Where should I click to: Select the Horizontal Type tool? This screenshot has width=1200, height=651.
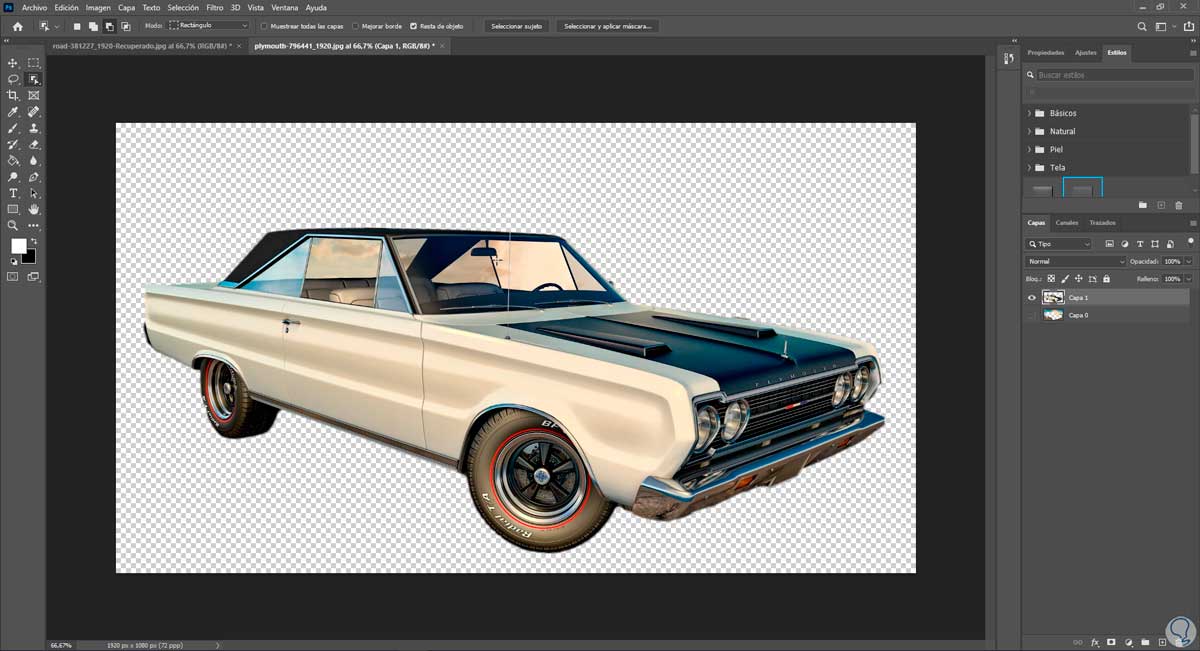pyautogui.click(x=13, y=193)
